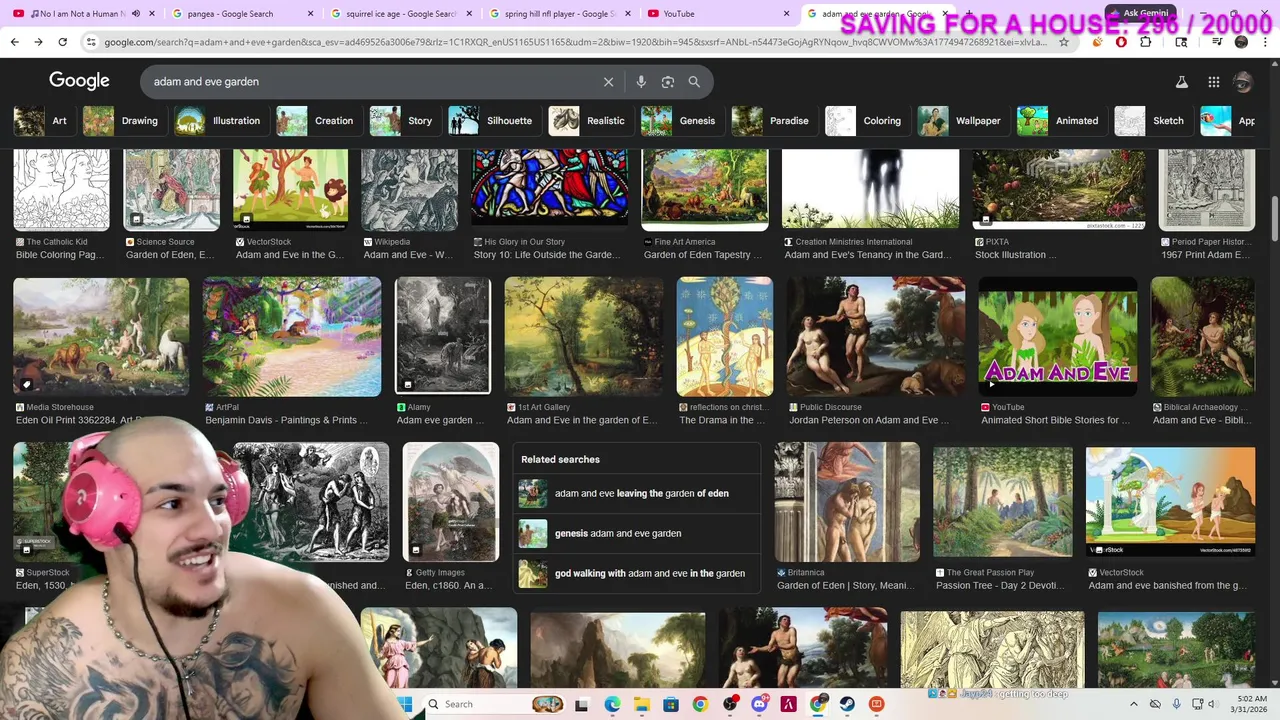Viewport: 1280px width, 720px height.
Task: Go to Google home via the logo
Action: point(79,81)
